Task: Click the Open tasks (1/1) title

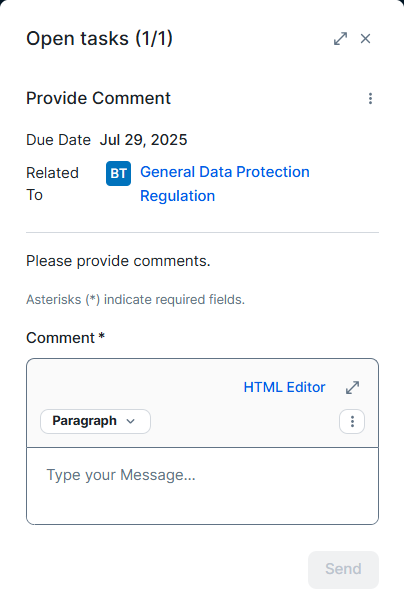Action: click(100, 39)
